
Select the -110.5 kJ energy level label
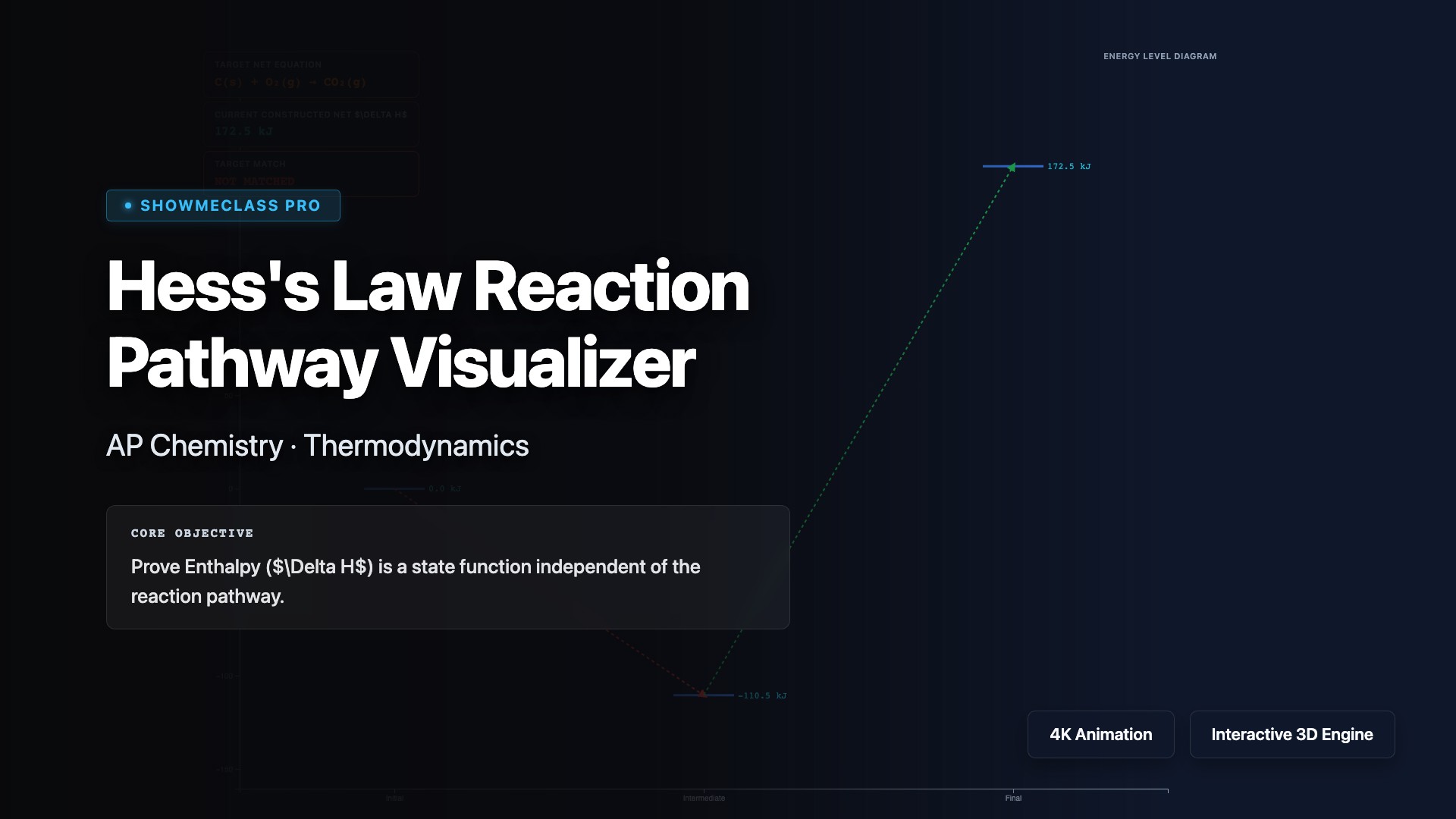tap(762, 695)
